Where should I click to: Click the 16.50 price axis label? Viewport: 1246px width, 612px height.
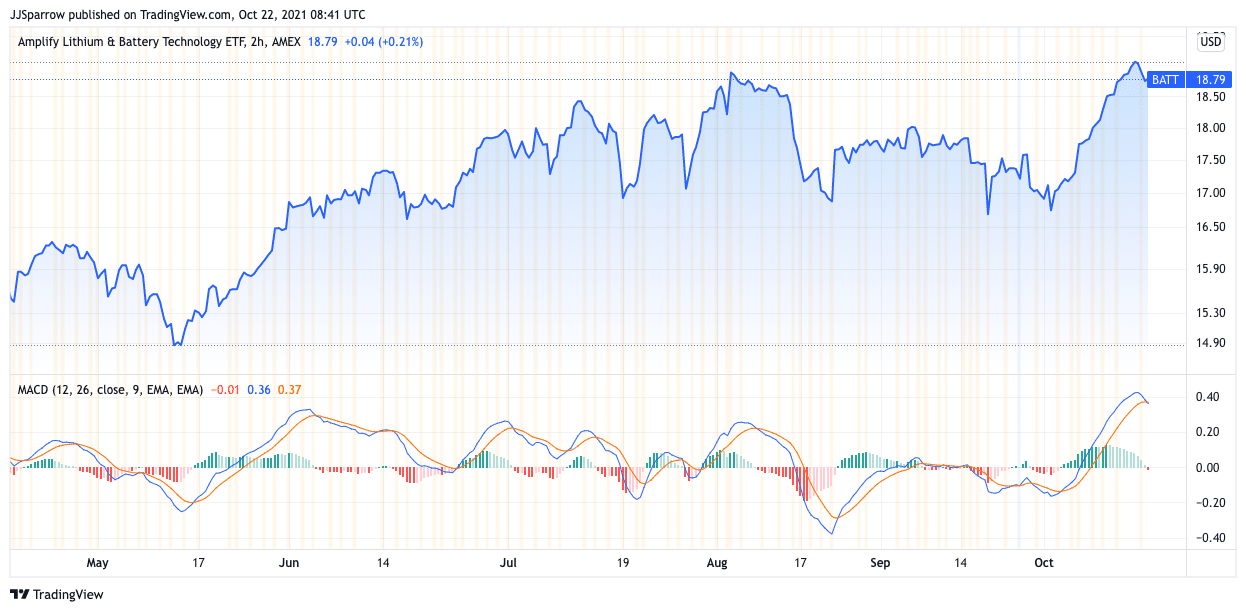pyautogui.click(x=1211, y=227)
